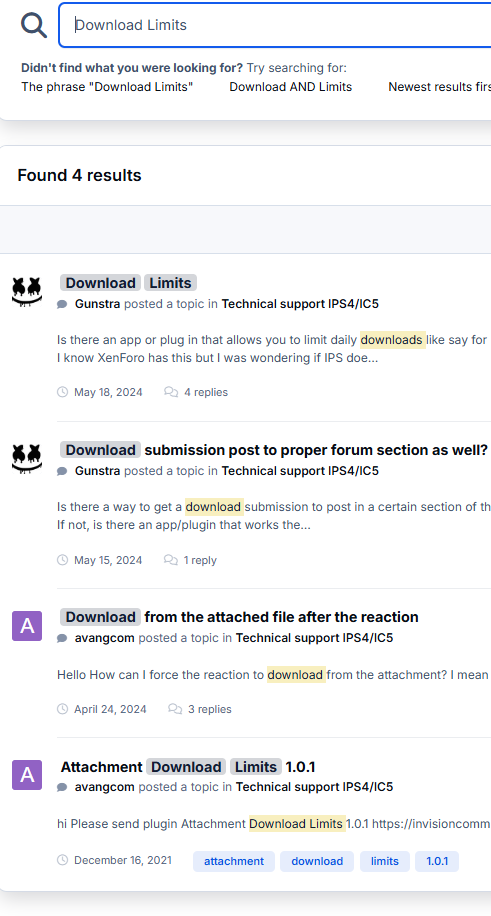The height and width of the screenshot is (916, 491).
Task: Click the replies icon next to 3 replies
Action: [175, 709]
